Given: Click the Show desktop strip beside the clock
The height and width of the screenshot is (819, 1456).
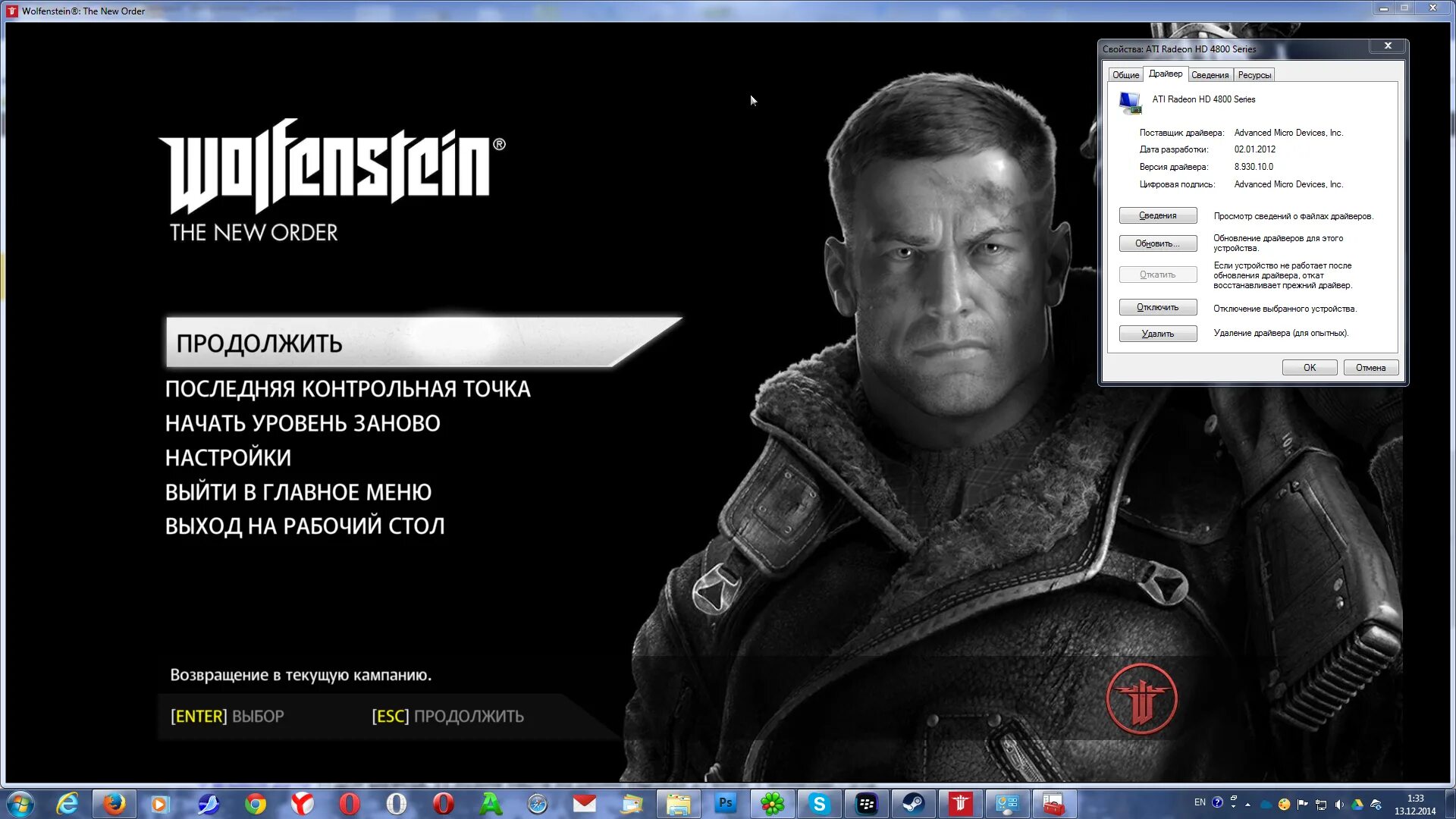Looking at the screenshot, I should [x=1450, y=804].
